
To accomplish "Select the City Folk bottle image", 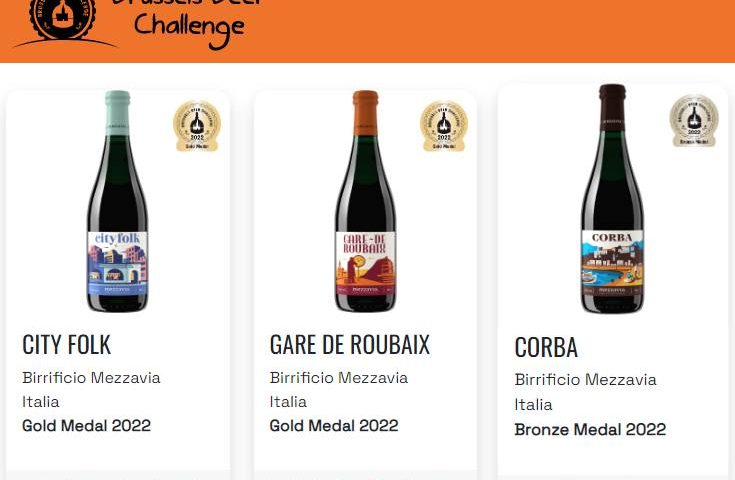I will pyautogui.click(x=118, y=201).
